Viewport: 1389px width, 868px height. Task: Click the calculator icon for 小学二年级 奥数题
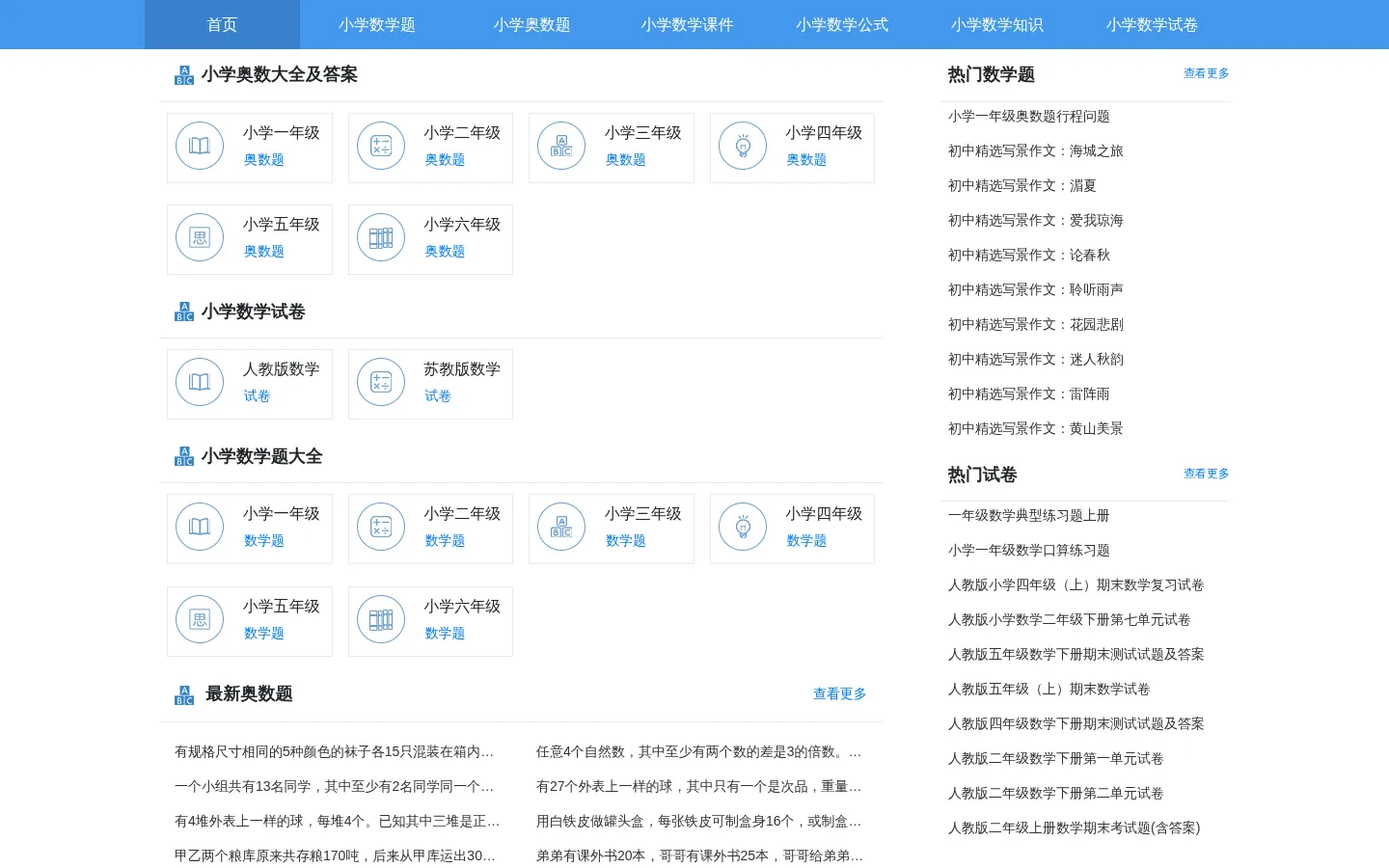(x=381, y=146)
